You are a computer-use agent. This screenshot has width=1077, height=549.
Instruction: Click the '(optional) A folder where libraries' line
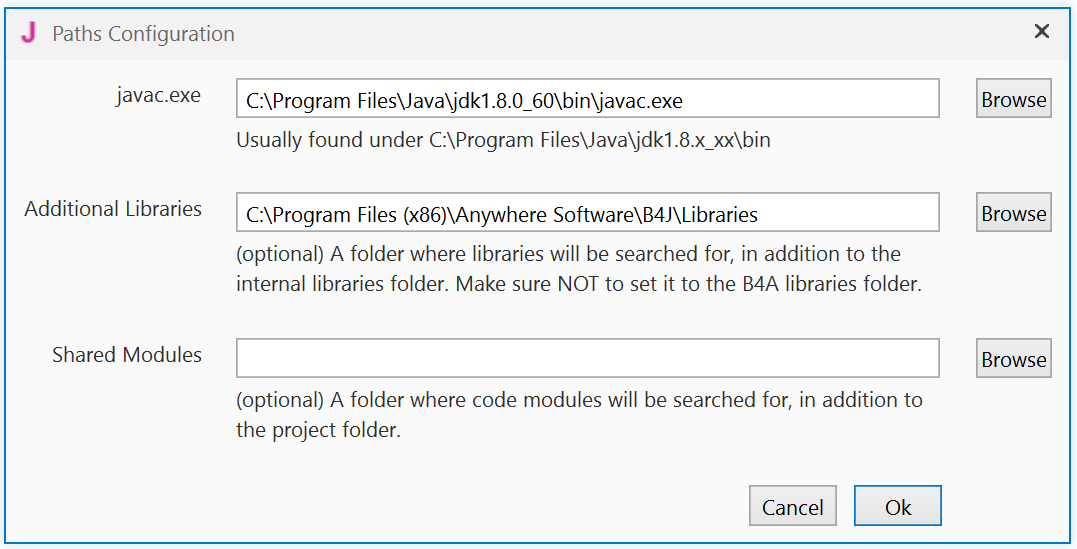(x=568, y=254)
